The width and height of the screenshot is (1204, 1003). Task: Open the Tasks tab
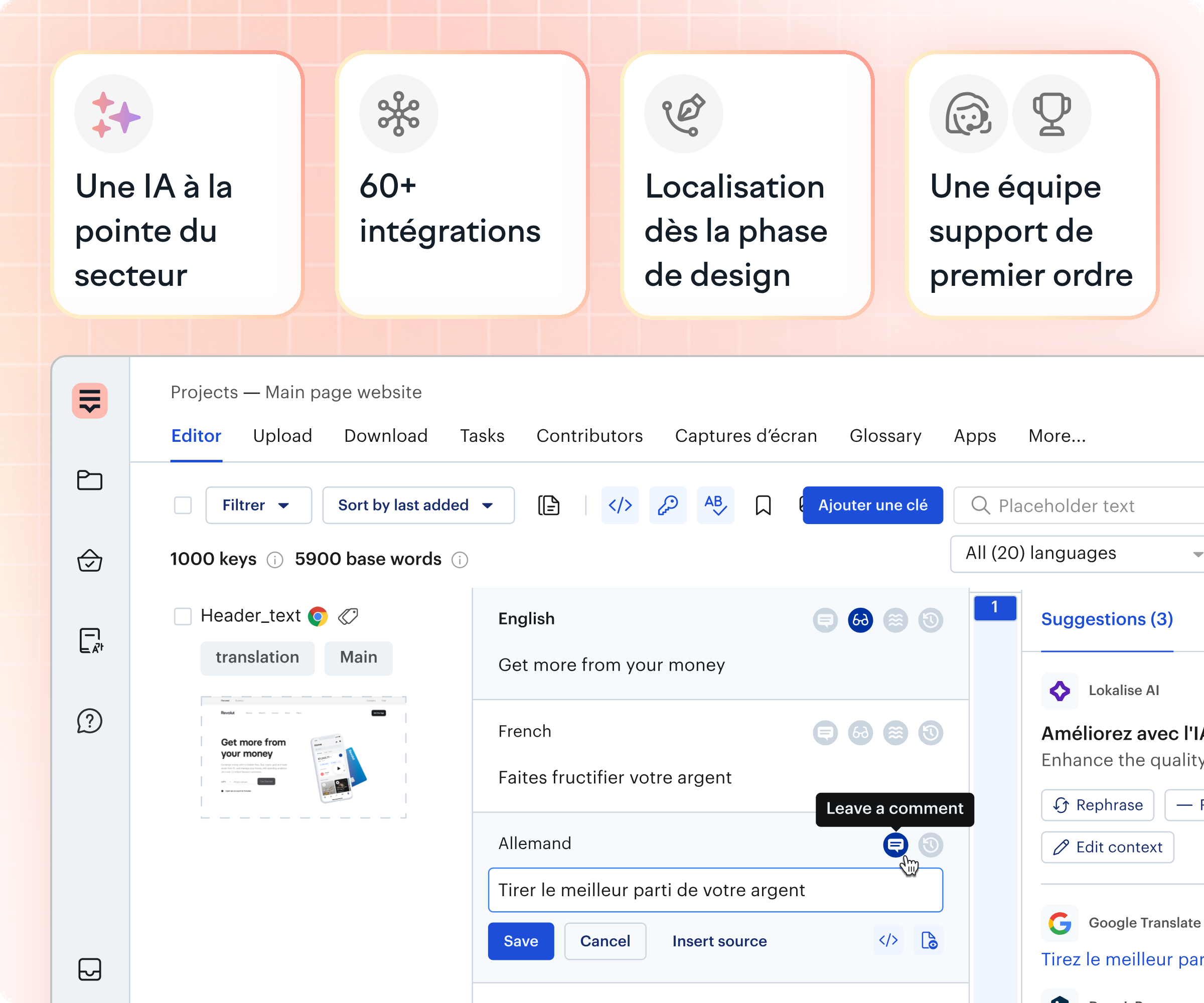[482, 436]
